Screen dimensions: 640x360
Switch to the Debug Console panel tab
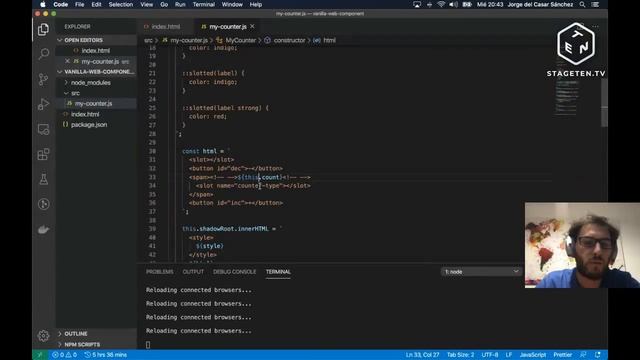tap(234, 272)
